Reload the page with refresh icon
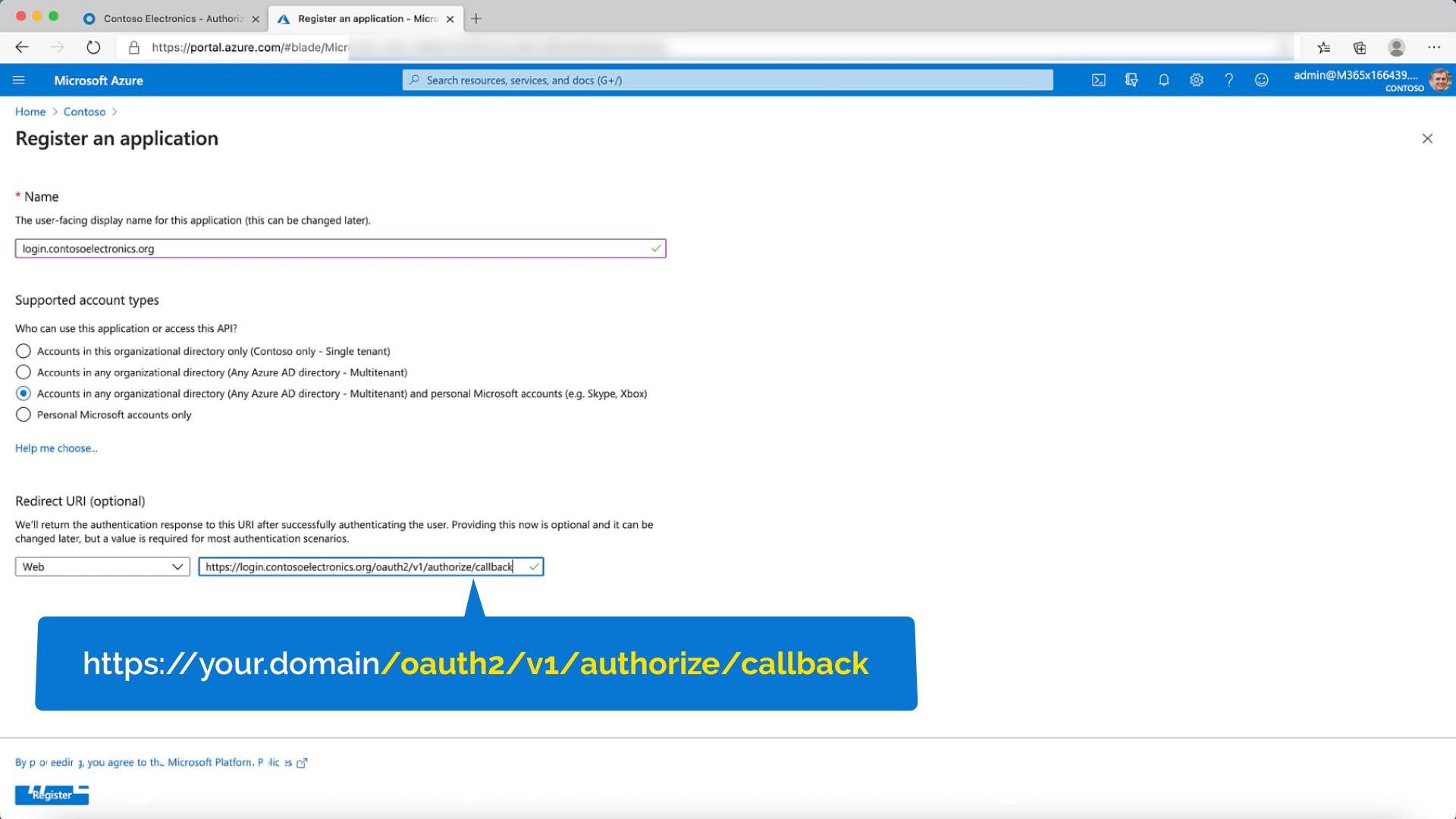The image size is (1456, 819). [x=93, y=48]
